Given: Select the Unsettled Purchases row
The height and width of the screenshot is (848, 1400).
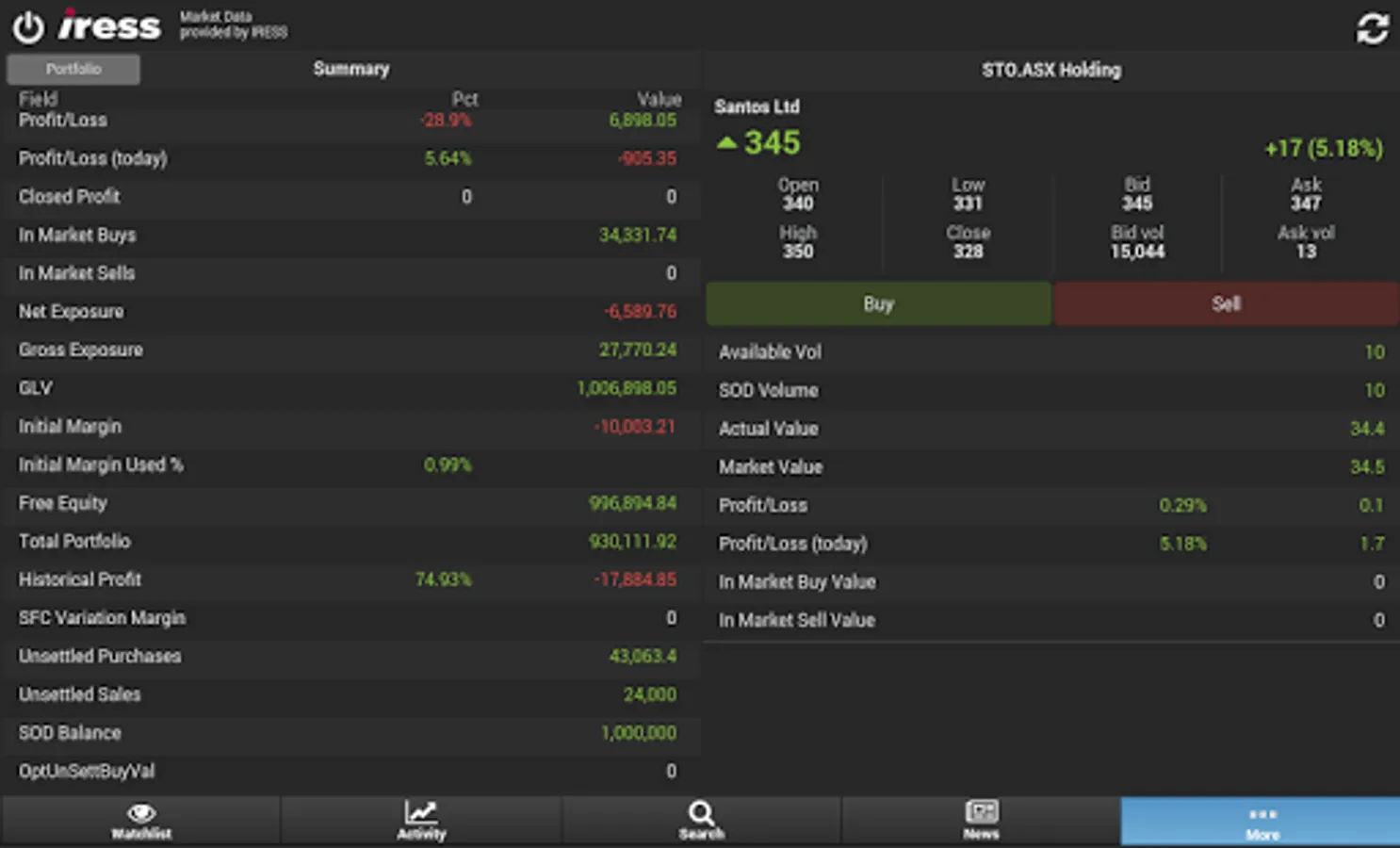Looking at the screenshot, I should coord(350,656).
